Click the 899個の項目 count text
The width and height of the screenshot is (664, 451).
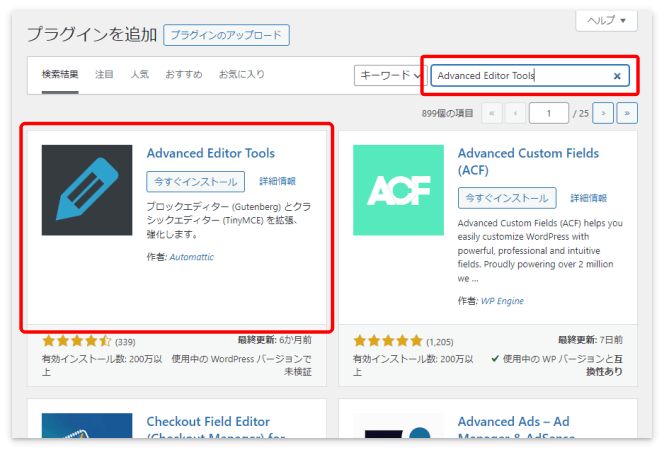click(x=447, y=113)
